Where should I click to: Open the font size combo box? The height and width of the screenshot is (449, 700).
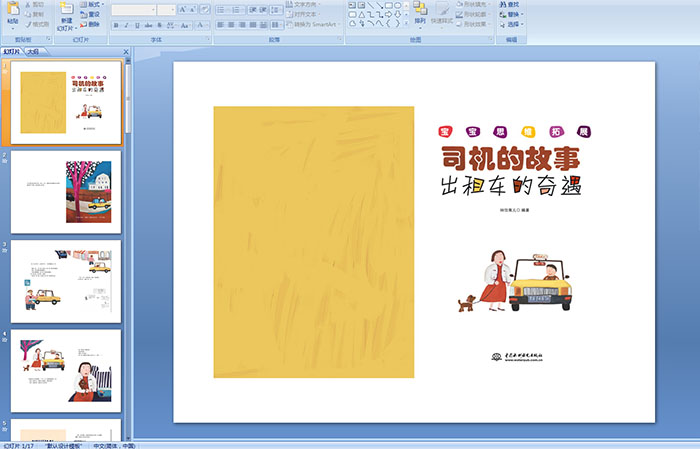(x=167, y=10)
